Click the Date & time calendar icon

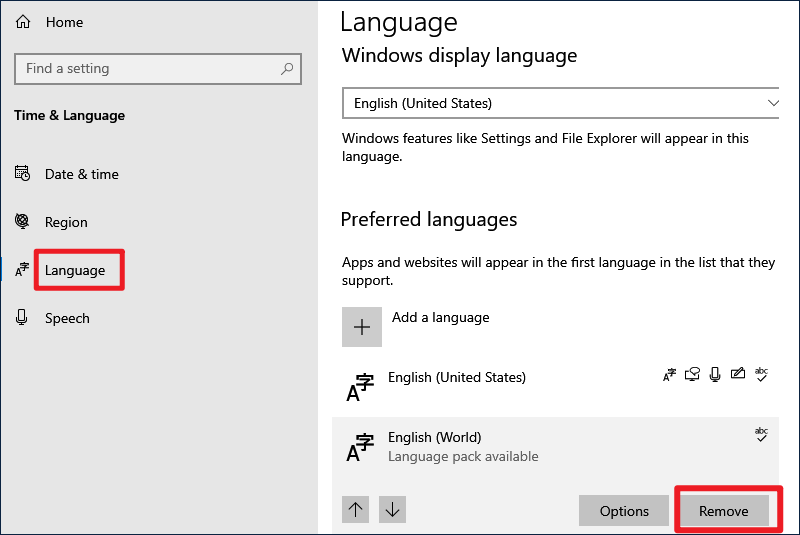[22, 173]
